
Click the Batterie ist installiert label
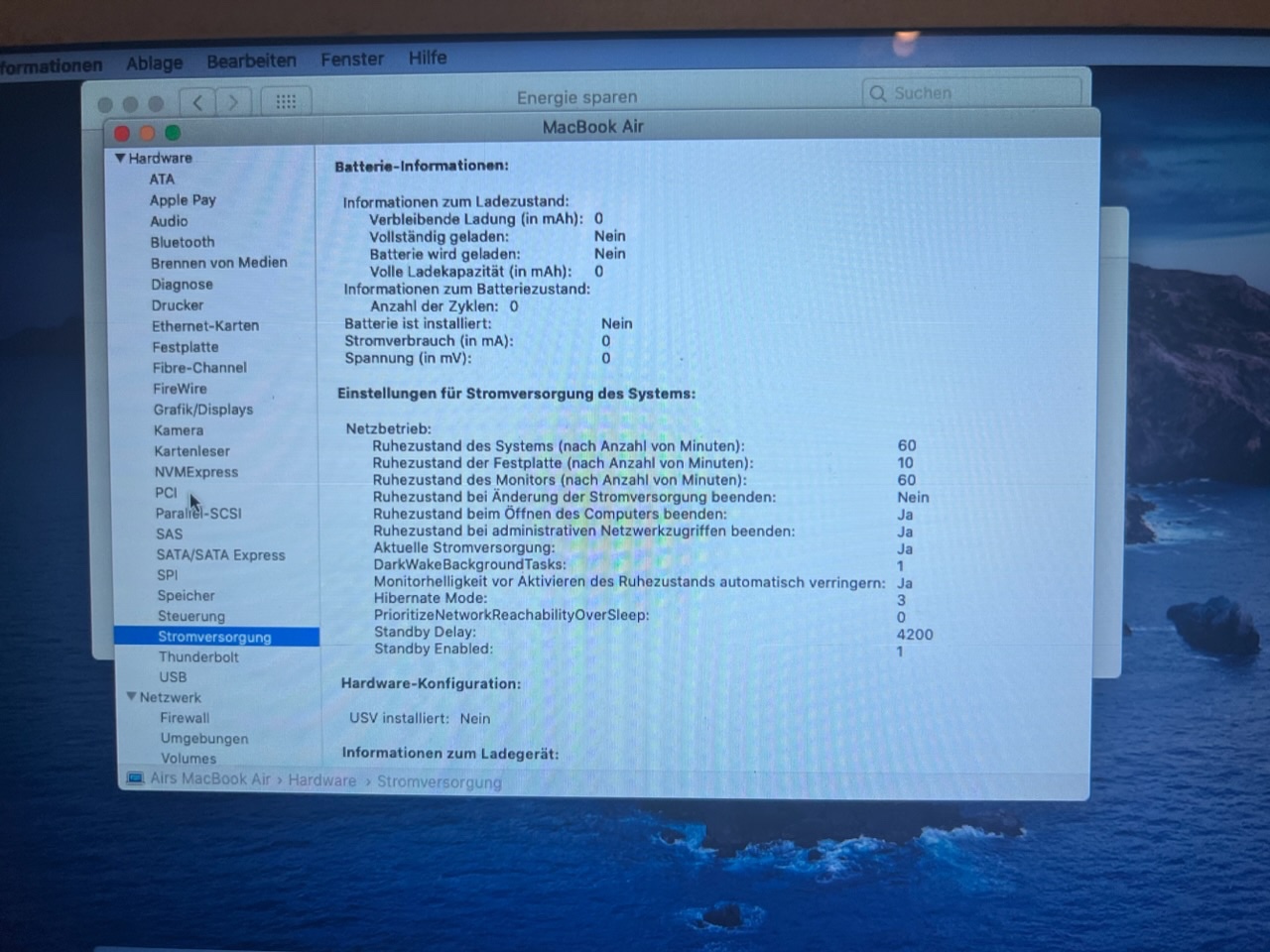418,323
